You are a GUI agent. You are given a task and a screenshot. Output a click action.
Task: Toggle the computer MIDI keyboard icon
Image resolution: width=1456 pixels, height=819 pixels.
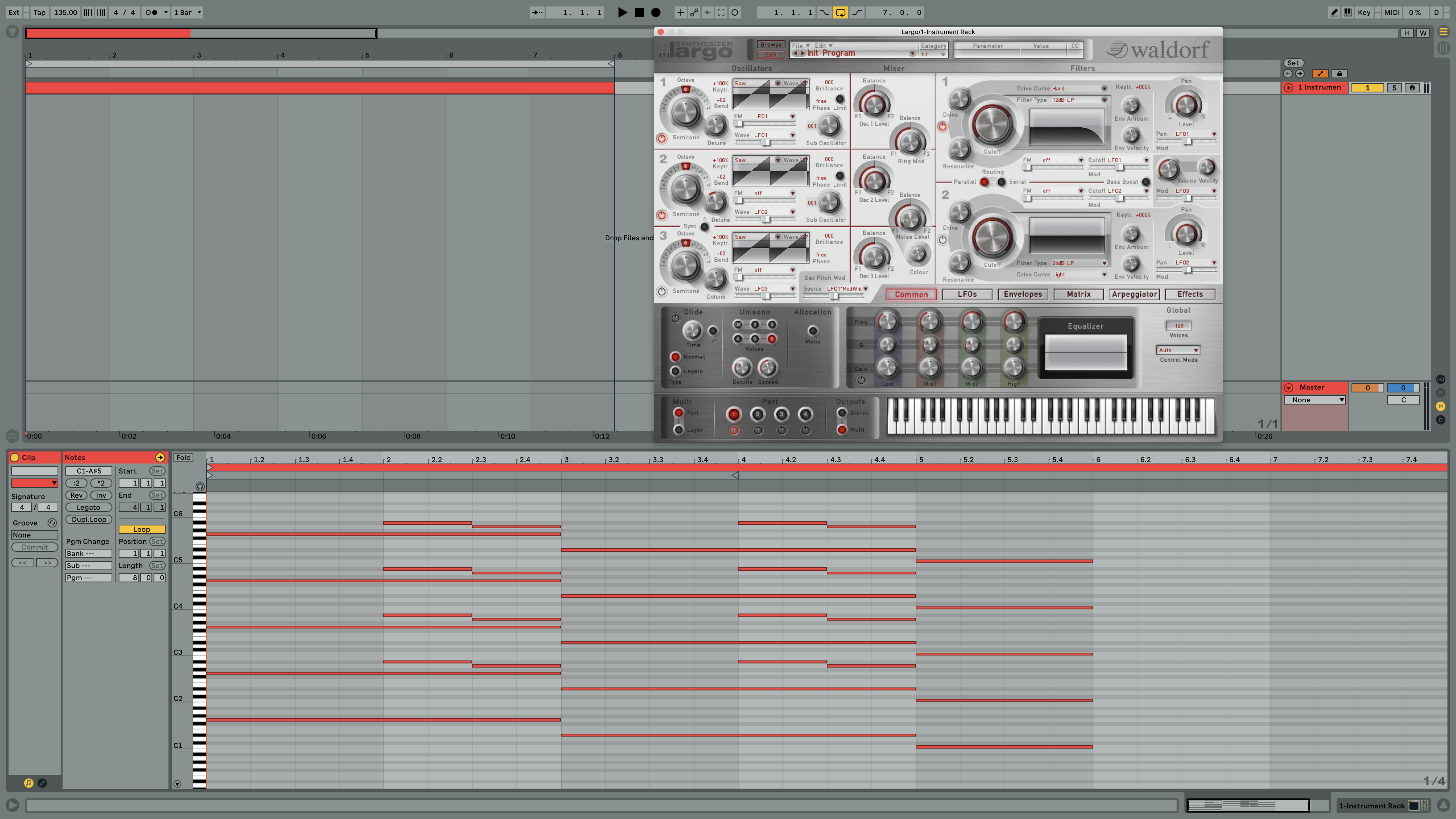pyautogui.click(x=1347, y=13)
